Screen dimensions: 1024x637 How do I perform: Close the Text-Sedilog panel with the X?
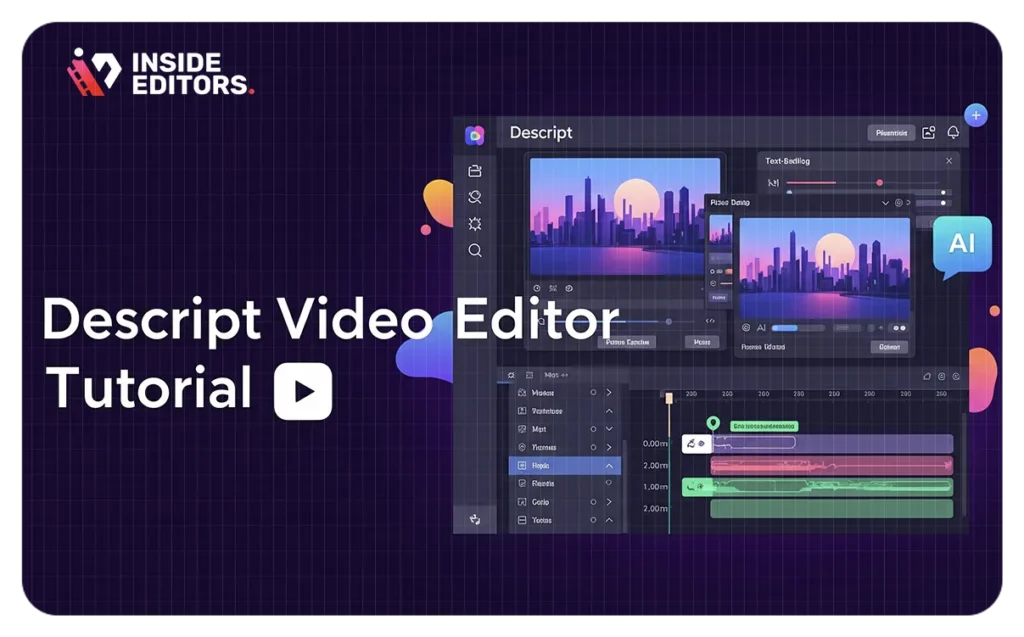[949, 161]
